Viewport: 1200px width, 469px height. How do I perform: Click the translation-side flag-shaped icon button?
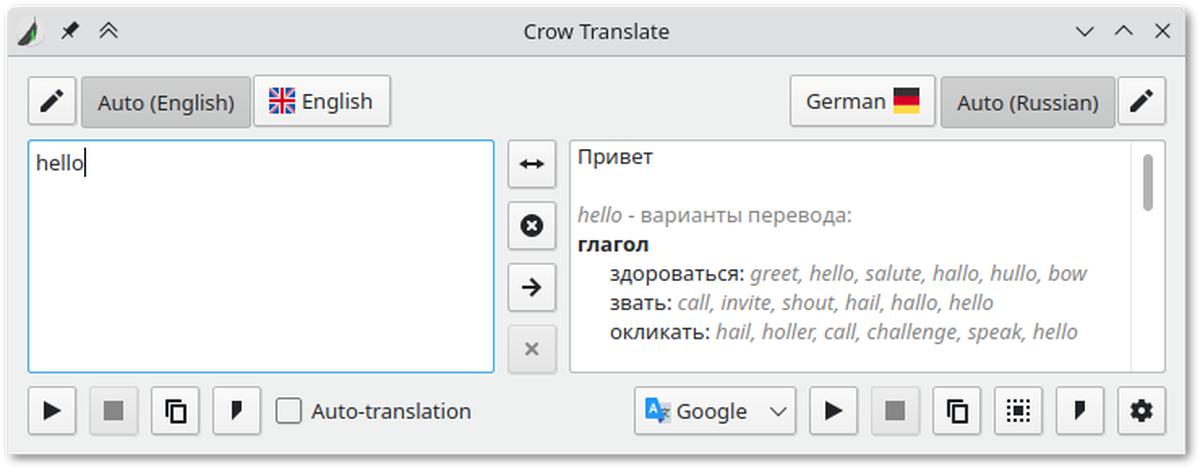click(x=1080, y=411)
